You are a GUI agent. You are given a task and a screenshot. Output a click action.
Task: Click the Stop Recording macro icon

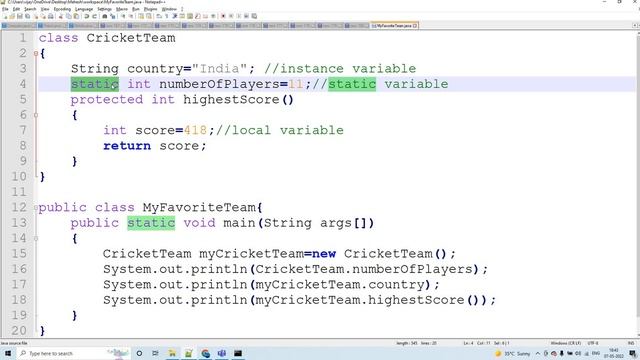tap(231, 16)
